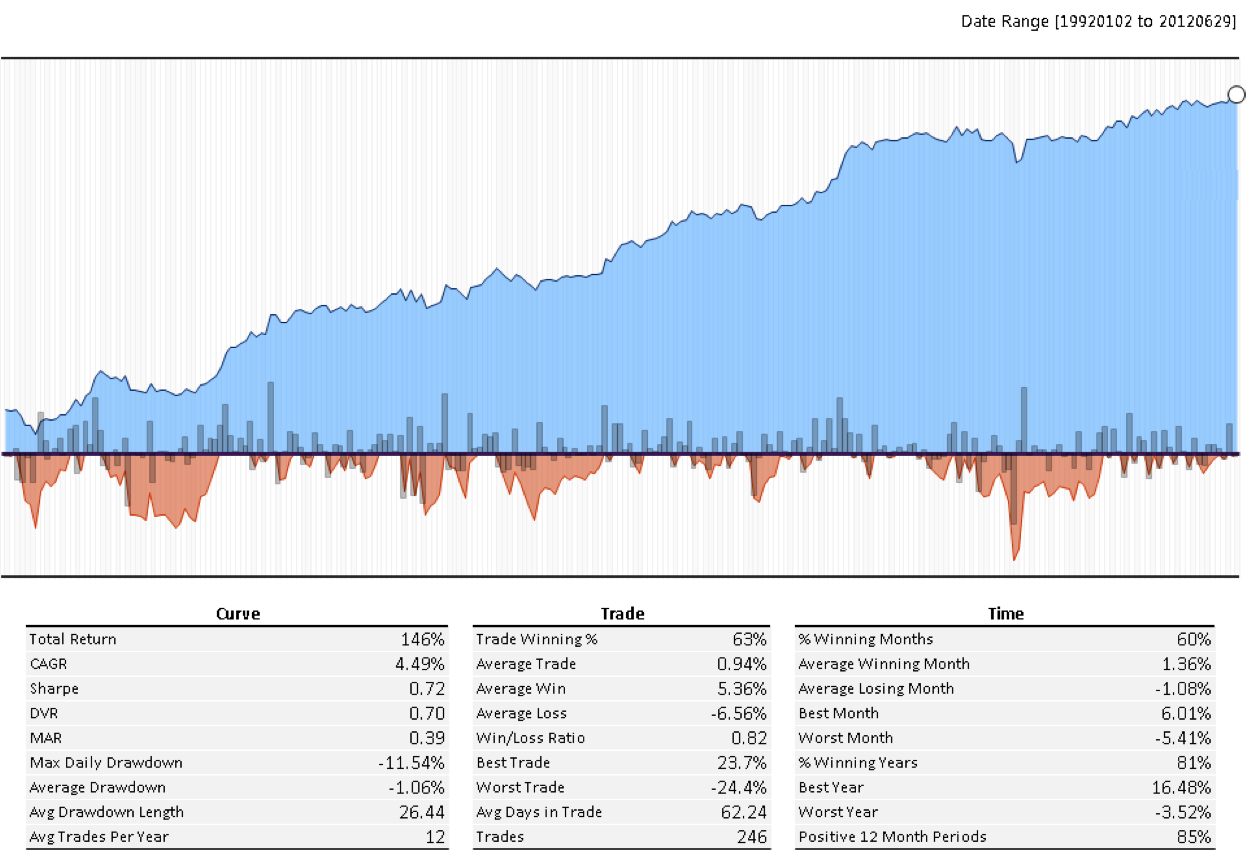Click the Total Return row label

pos(73,639)
